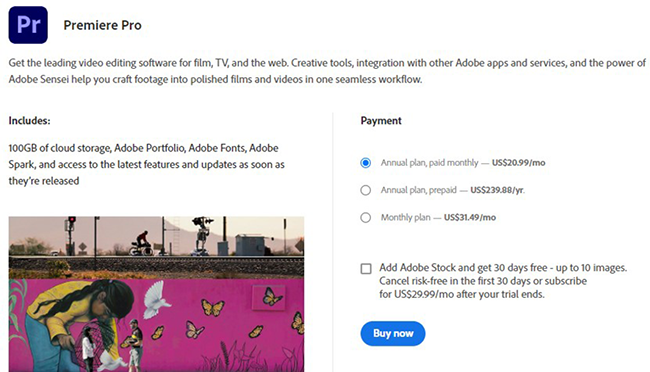Click the 'Annual plan, prepaid' label text
The width and height of the screenshot is (650, 372).
pyautogui.click(x=419, y=190)
